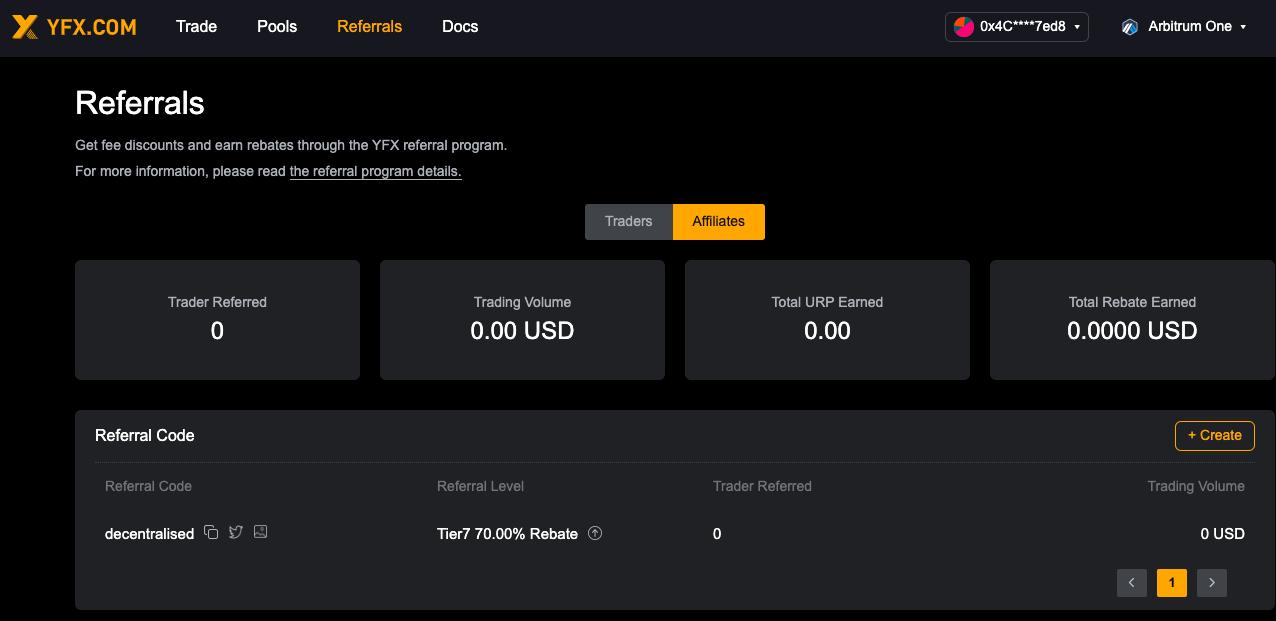1276x621 pixels.
Task: Go to next page arrow
Action: point(1212,582)
